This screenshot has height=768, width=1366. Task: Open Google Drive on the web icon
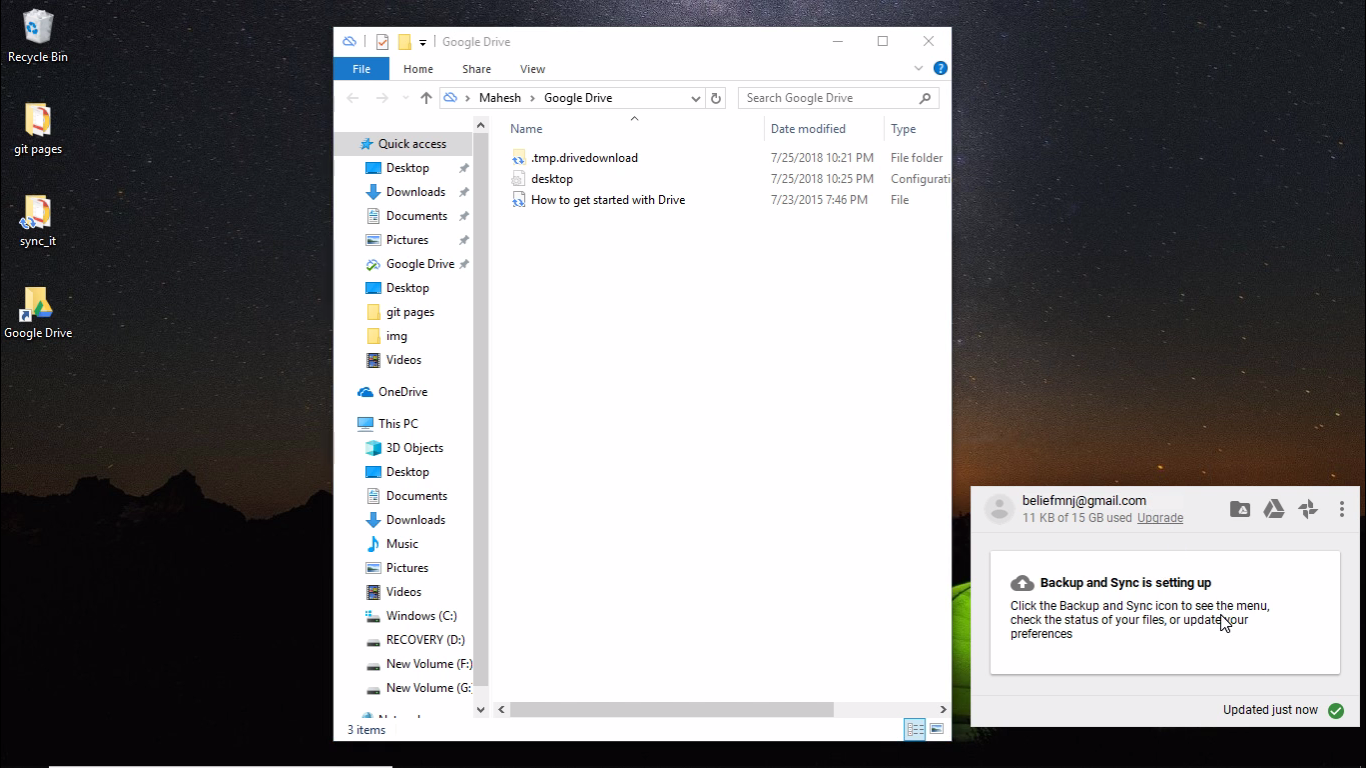1273,509
